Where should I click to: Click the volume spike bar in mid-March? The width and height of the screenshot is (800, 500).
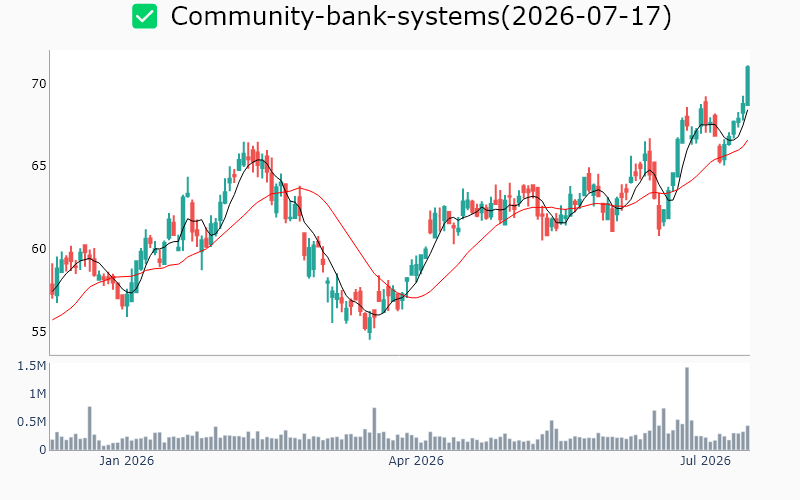point(374,429)
